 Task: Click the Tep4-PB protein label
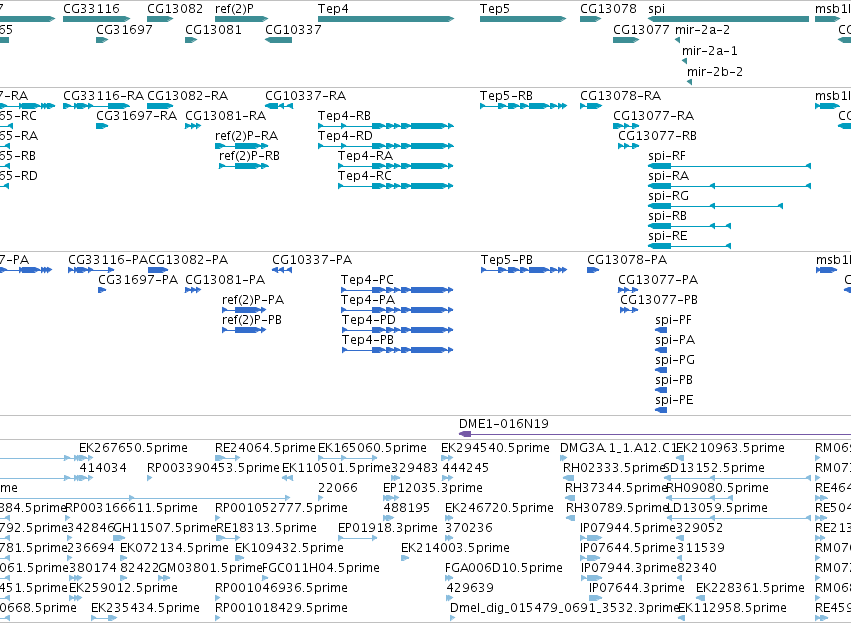[367, 340]
